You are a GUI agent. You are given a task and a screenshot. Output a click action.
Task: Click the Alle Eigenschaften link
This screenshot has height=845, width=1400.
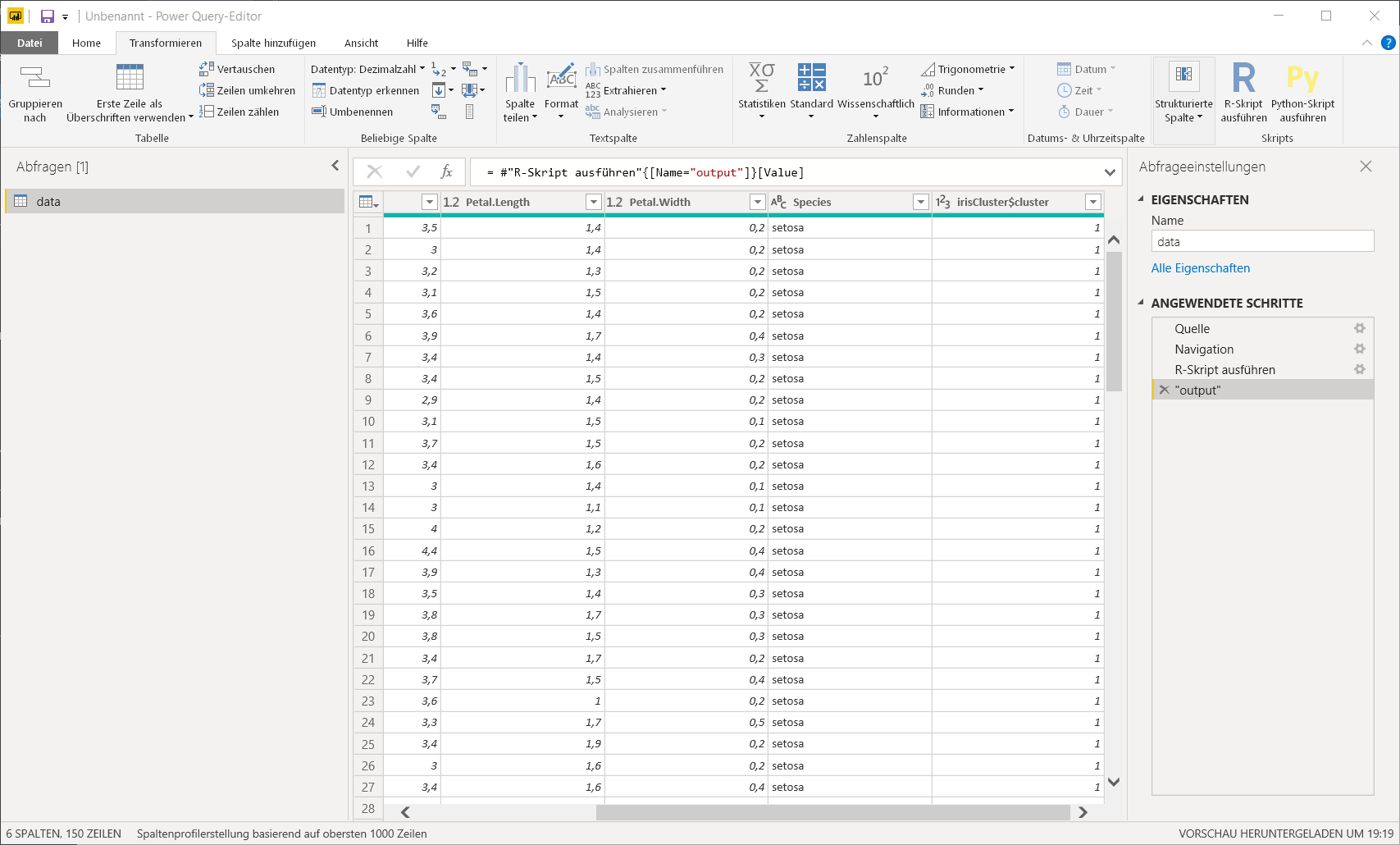tap(1200, 268)
